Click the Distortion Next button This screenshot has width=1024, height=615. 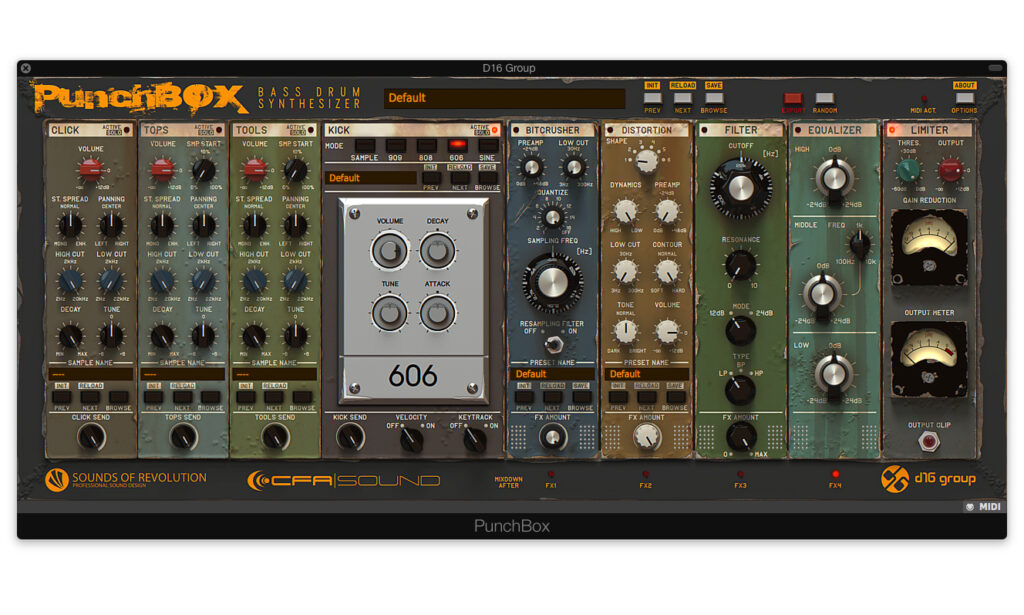[x=646, y=396]
